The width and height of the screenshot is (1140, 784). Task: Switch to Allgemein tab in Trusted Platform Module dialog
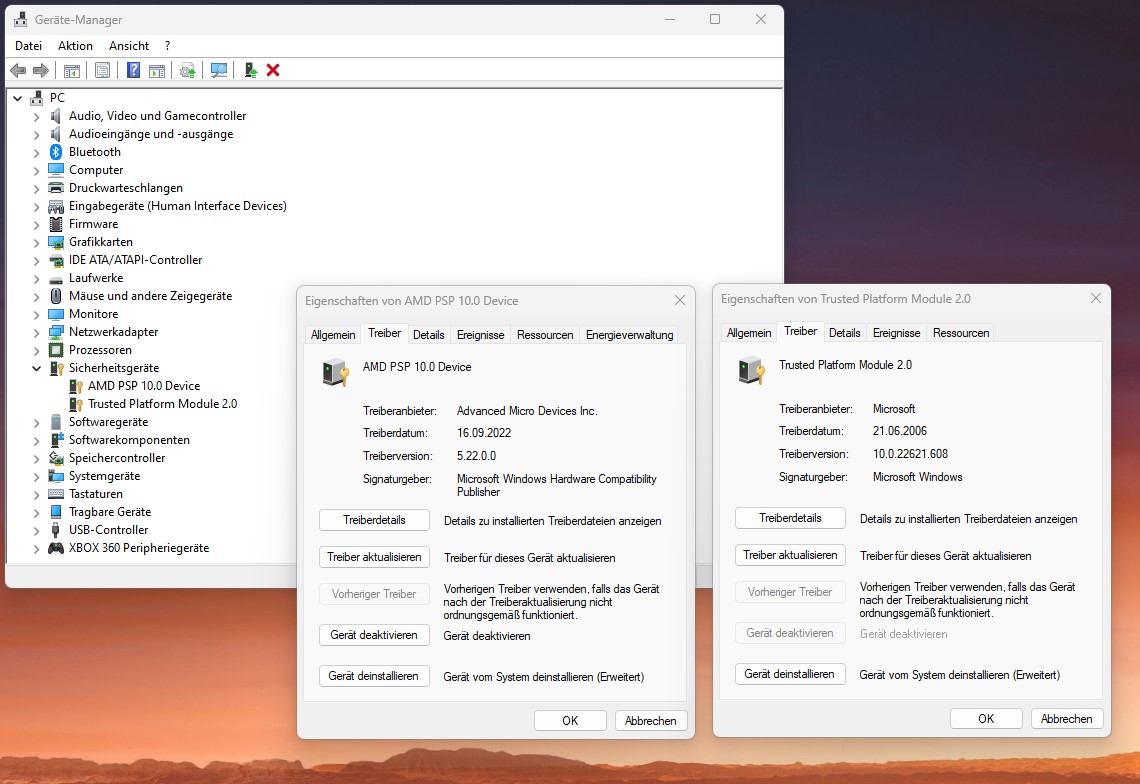pyautogui.click(x=749, y=332)
